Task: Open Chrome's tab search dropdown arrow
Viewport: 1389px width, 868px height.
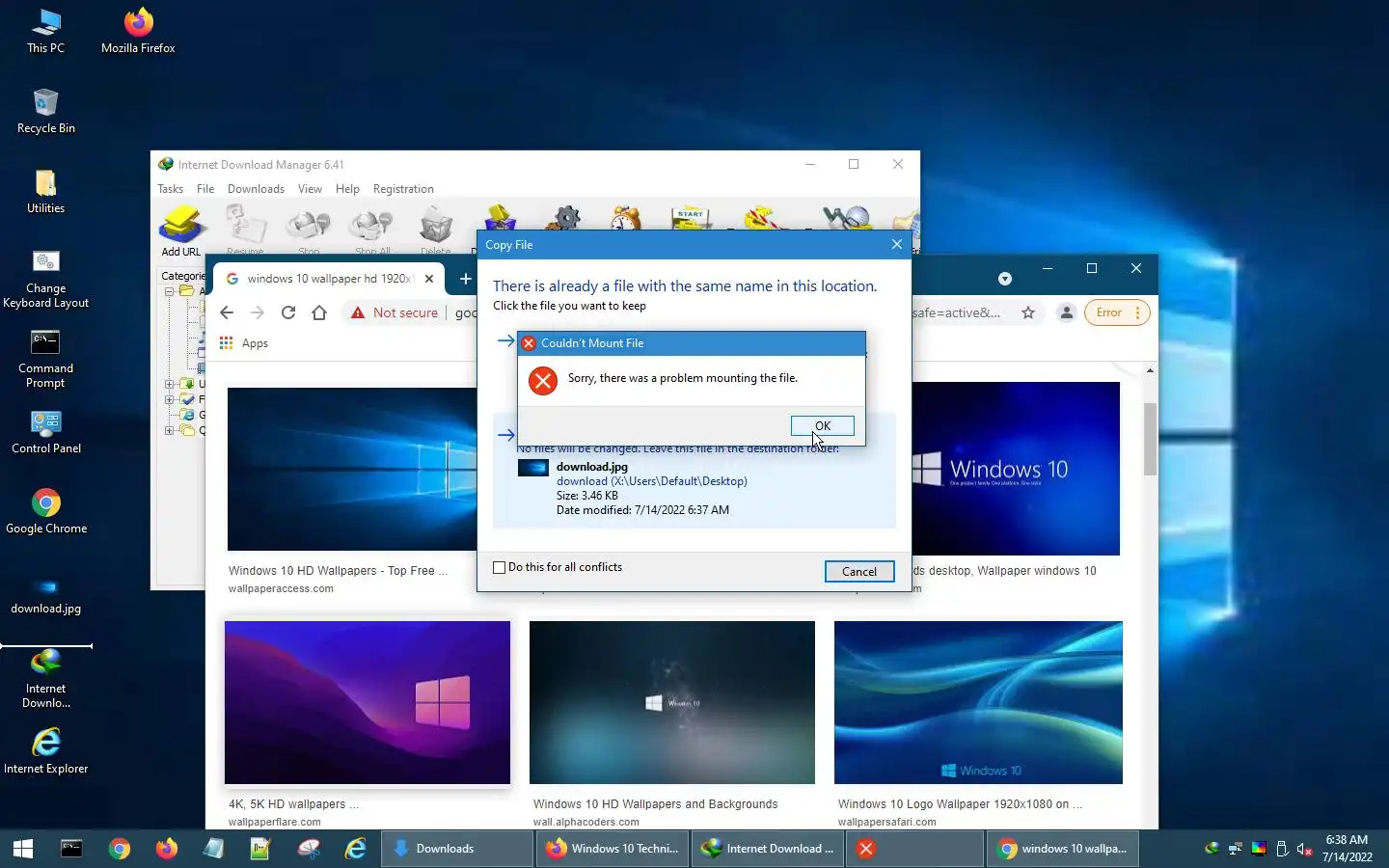Action: tap(1005, 279)
